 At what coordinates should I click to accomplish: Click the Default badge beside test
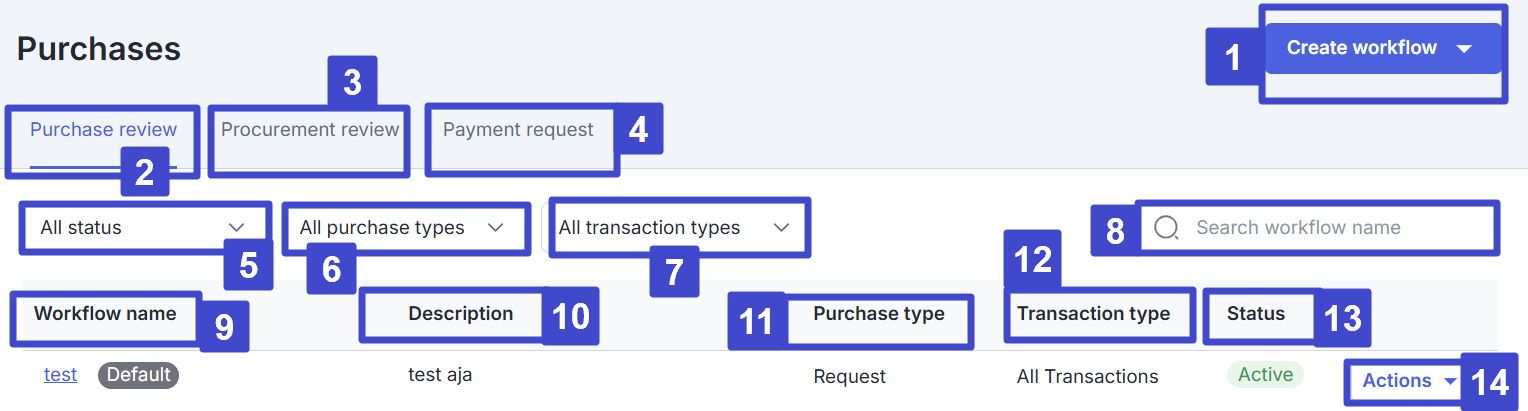tap(139, 375)
